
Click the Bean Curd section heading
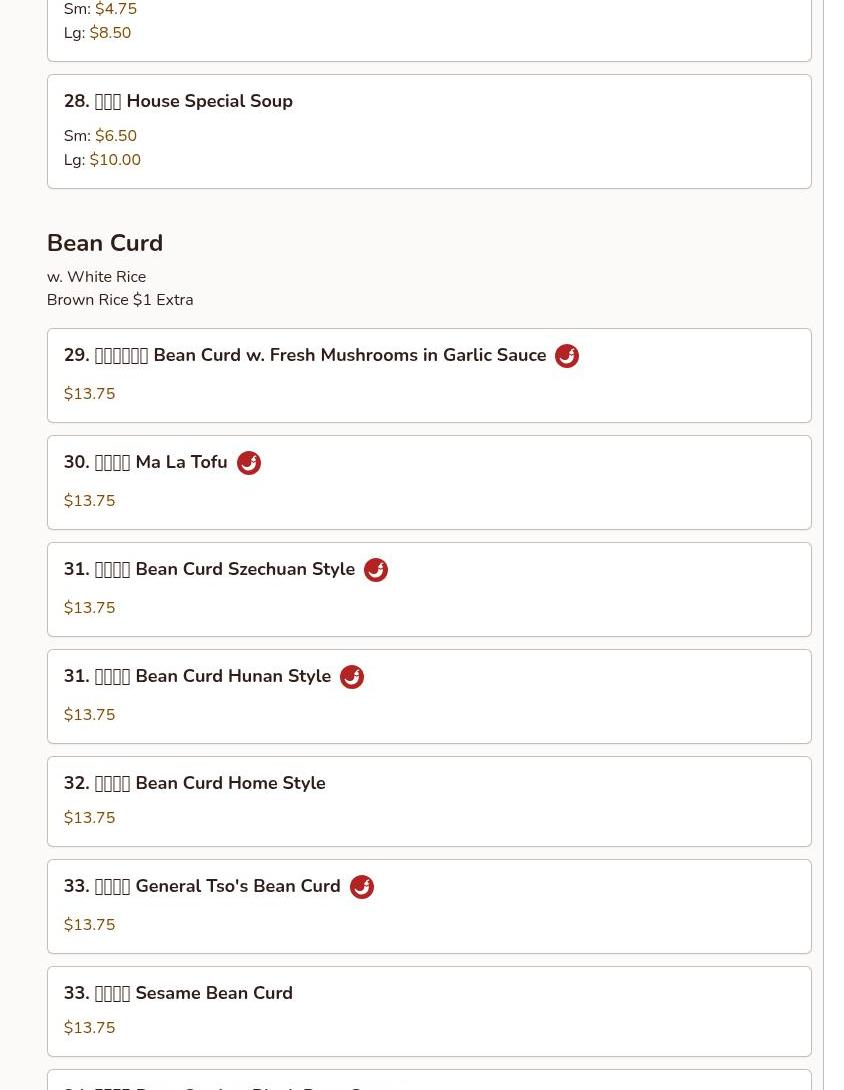105,243
